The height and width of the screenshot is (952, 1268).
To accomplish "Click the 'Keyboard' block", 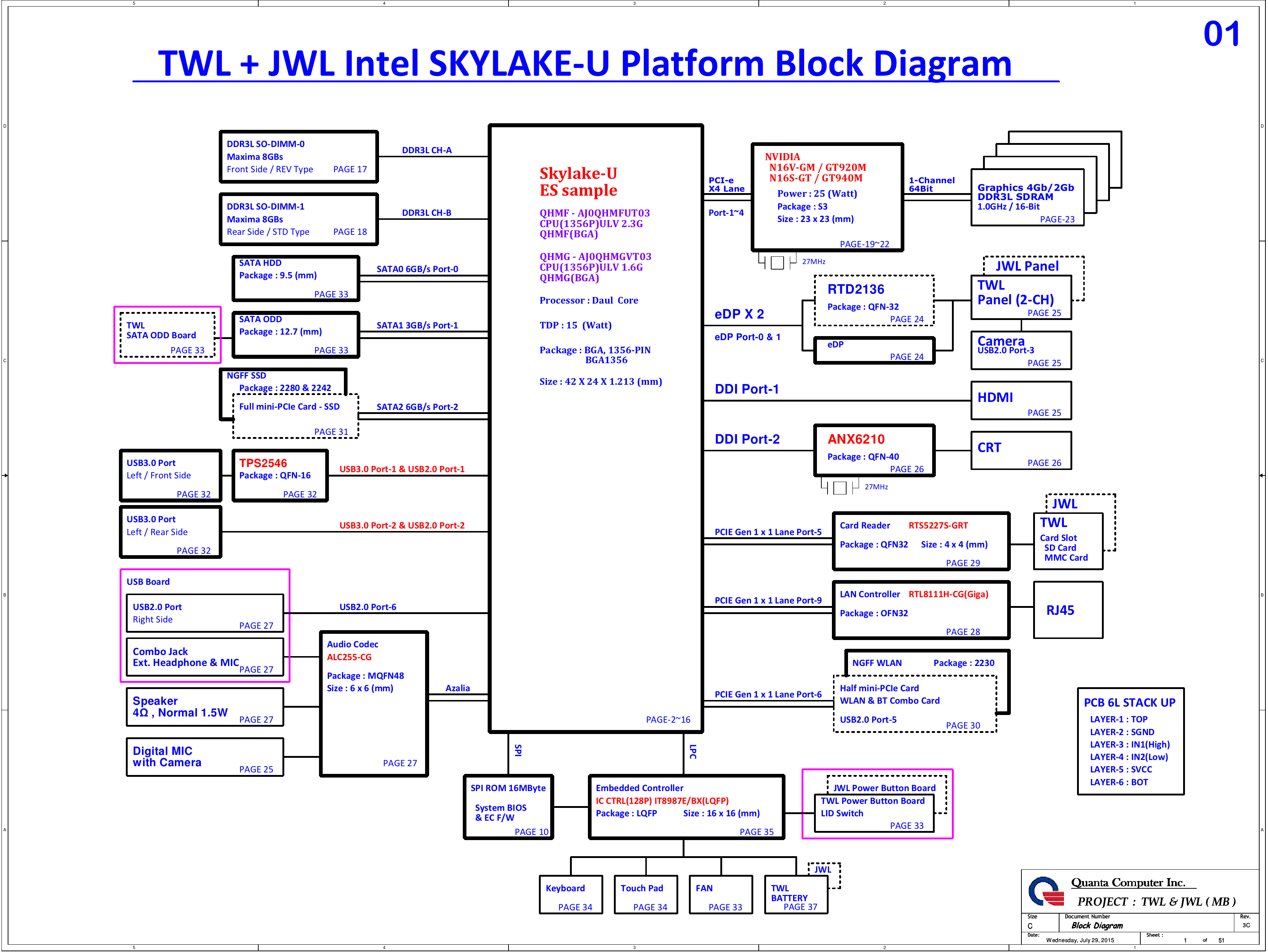I will 571,895.
